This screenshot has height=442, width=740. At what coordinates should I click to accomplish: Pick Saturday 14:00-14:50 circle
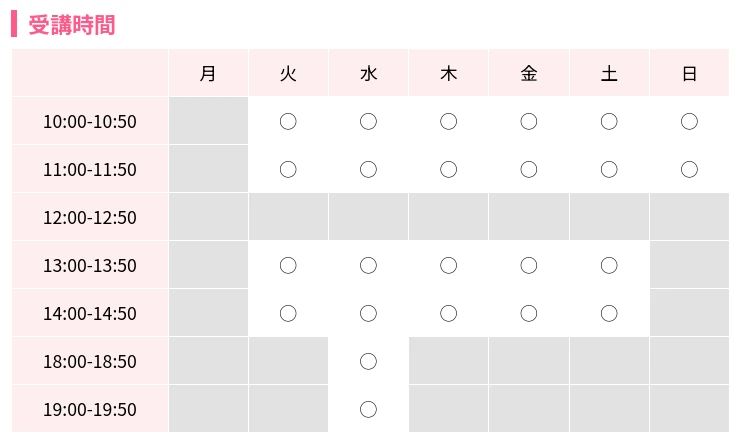[609, 313]
